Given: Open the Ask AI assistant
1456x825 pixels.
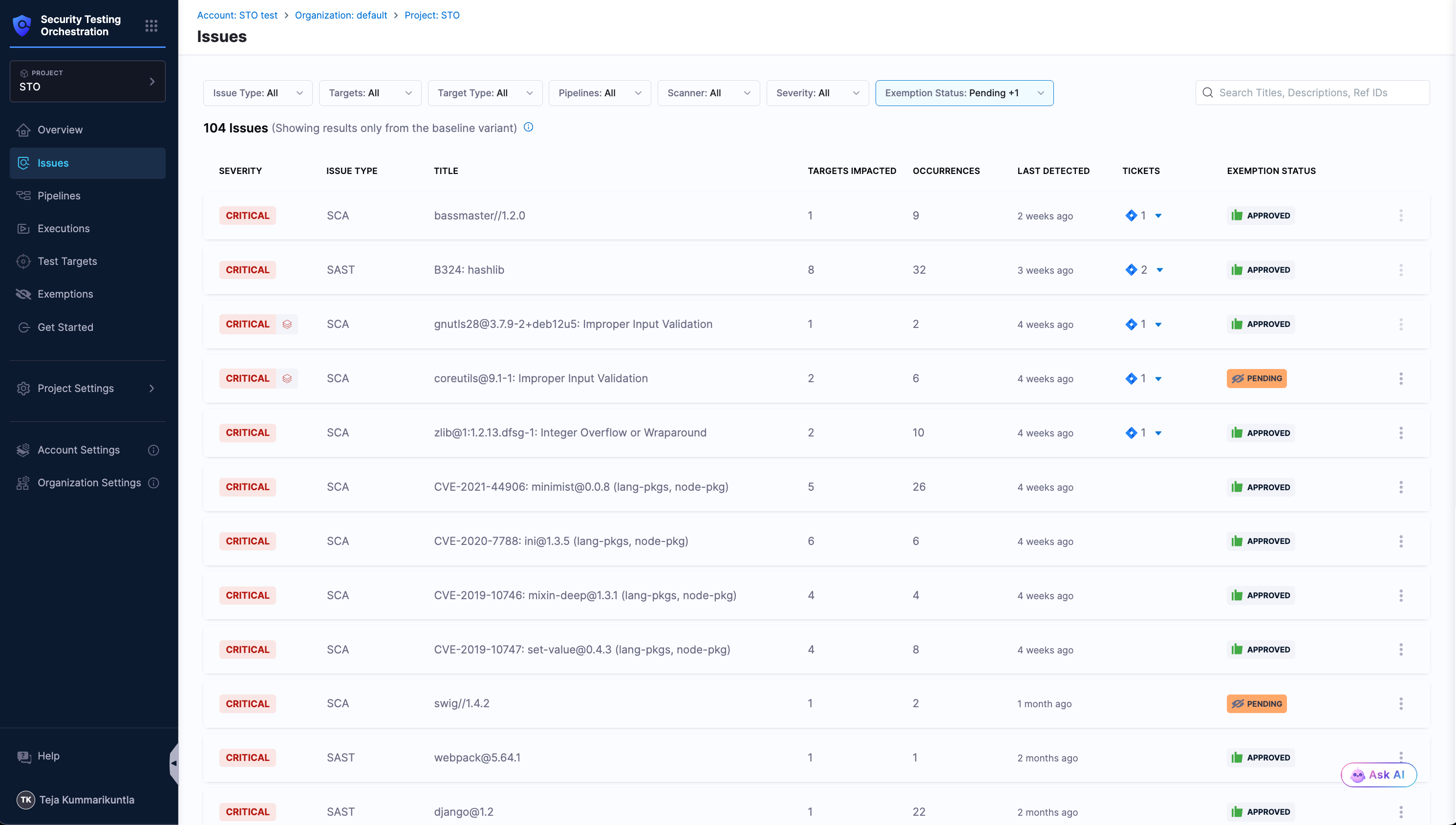Looking at the screenshot, I should pos(1378,775).
